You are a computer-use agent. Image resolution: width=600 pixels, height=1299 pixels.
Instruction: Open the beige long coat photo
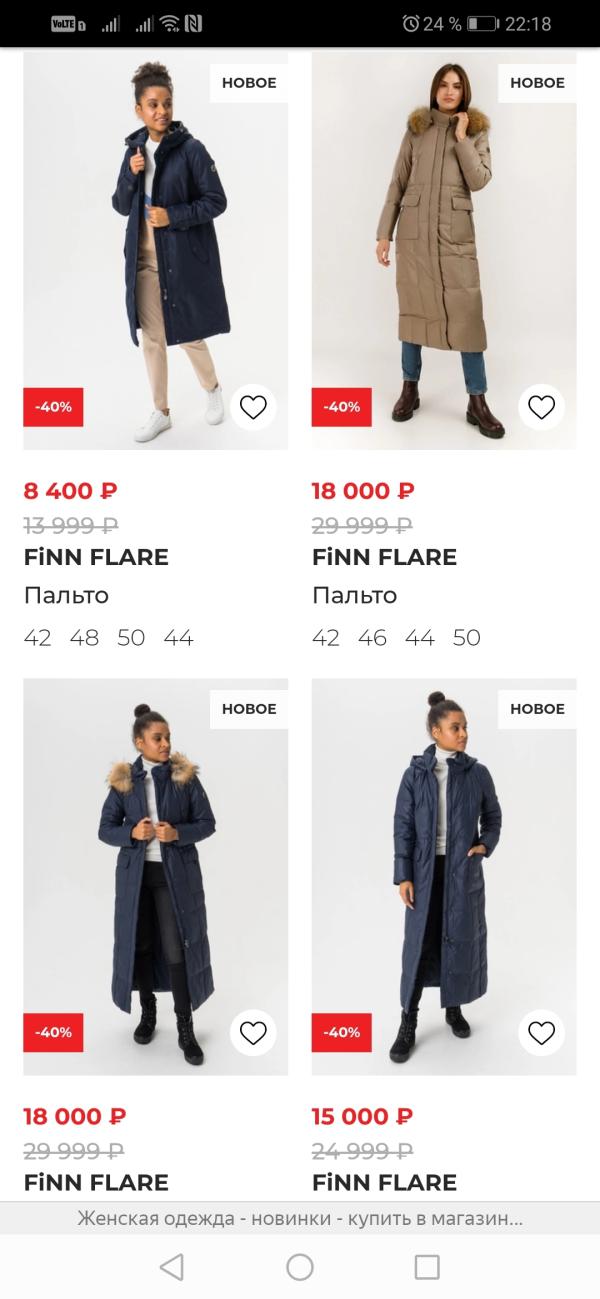(443, 250)
